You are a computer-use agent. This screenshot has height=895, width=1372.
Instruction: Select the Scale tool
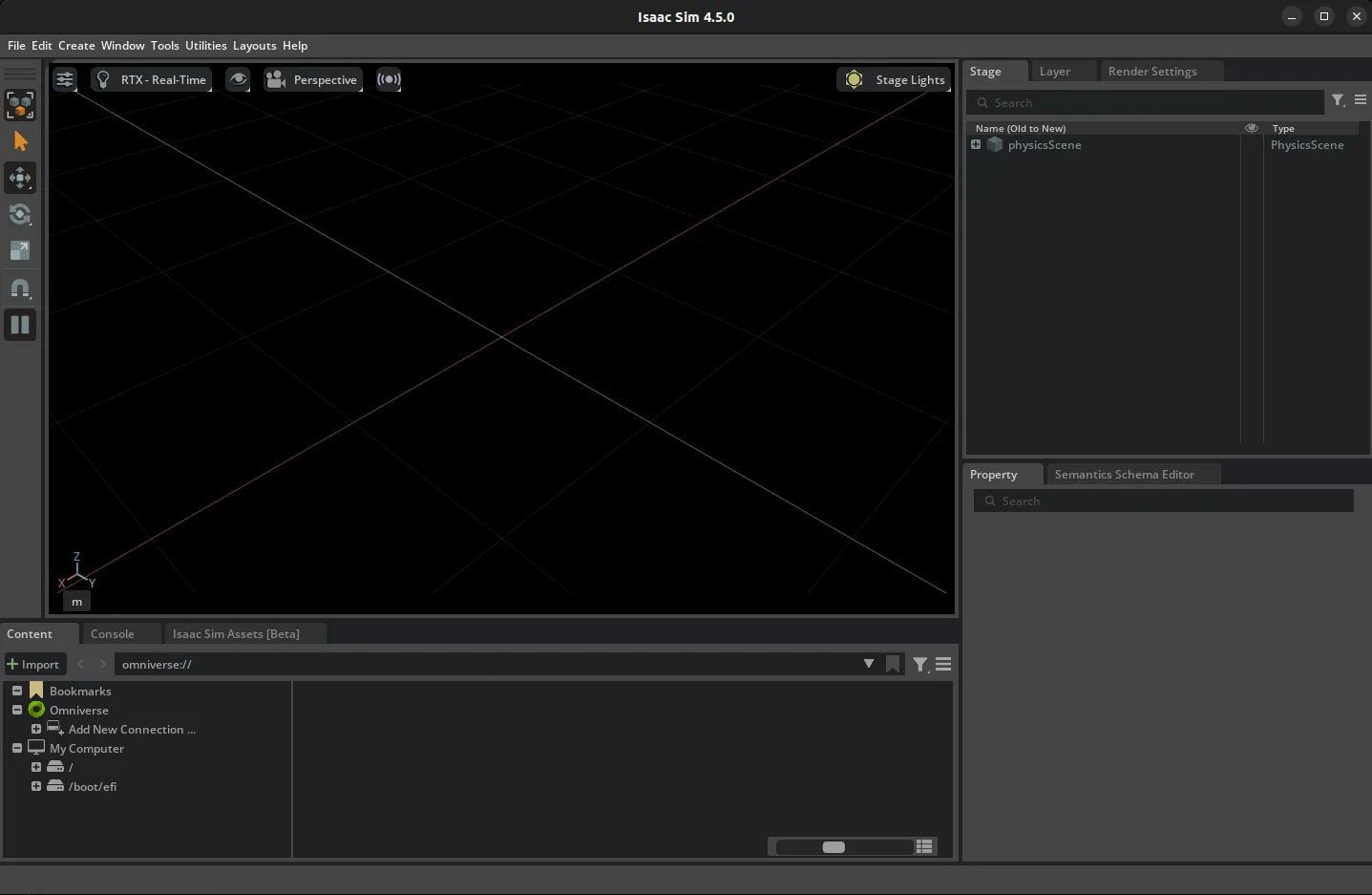click(20, 250)
